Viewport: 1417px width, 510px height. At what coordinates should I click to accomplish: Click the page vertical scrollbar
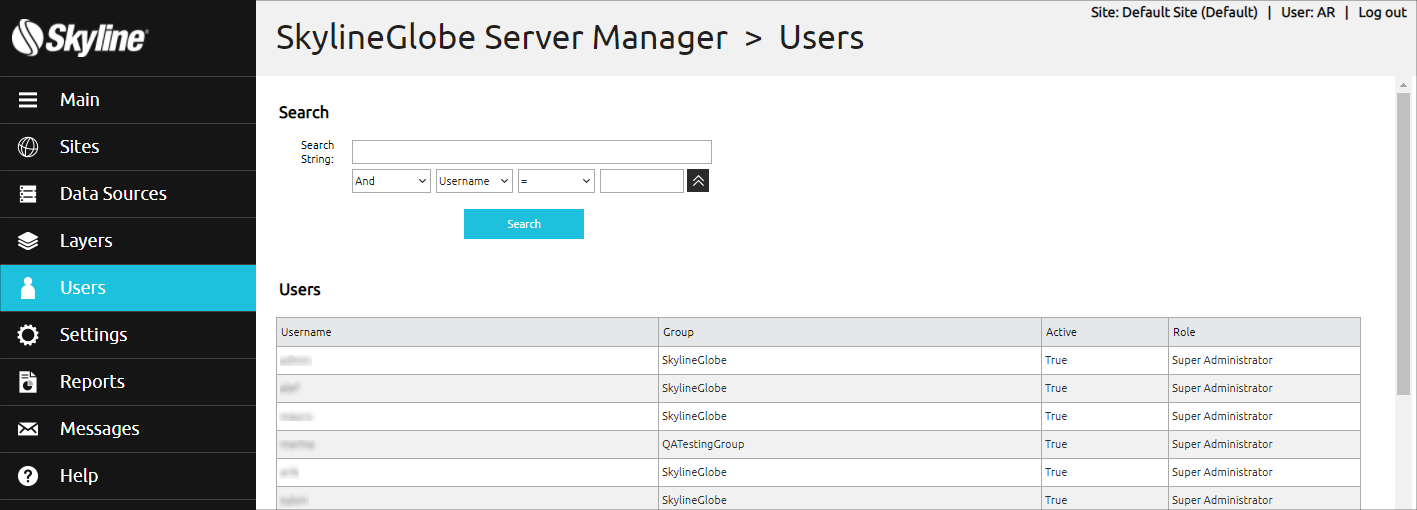1404,243
